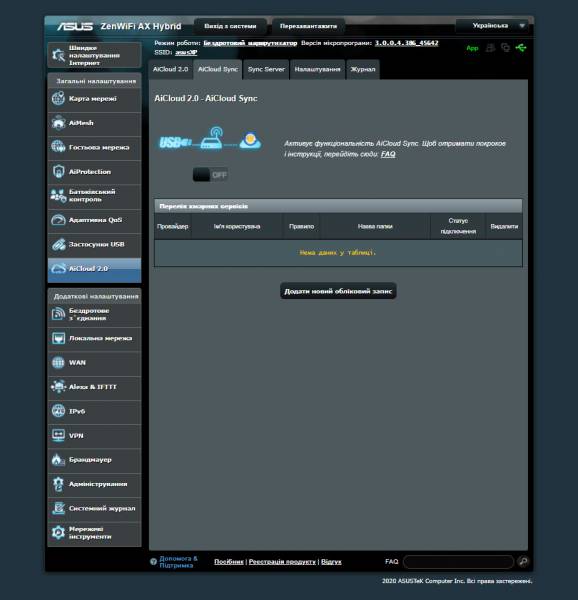Click the guest network users status icon
This screenshot has height=600, width=578.
[490, 48]
